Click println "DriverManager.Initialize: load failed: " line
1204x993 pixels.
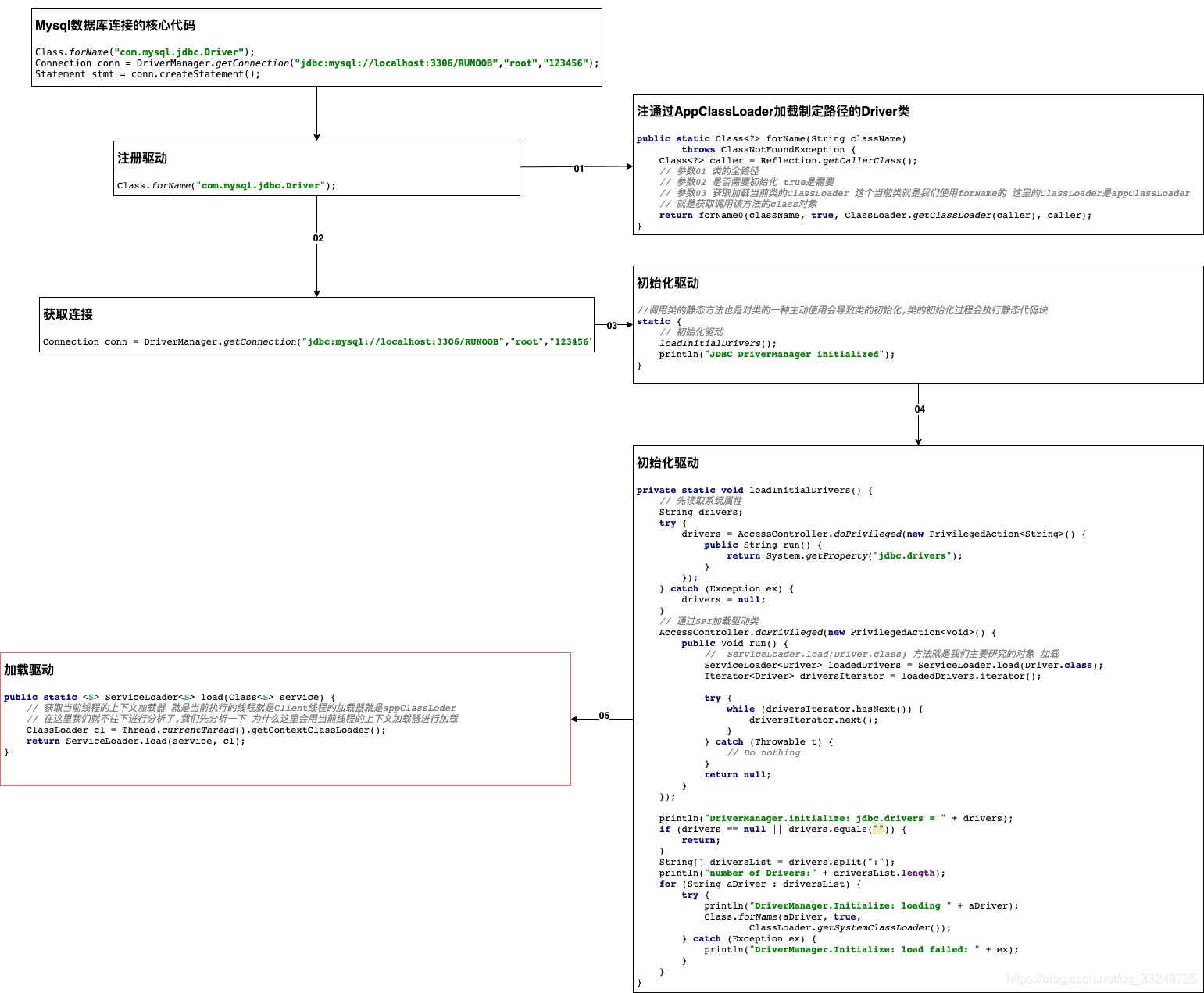(x=862, y=949)
